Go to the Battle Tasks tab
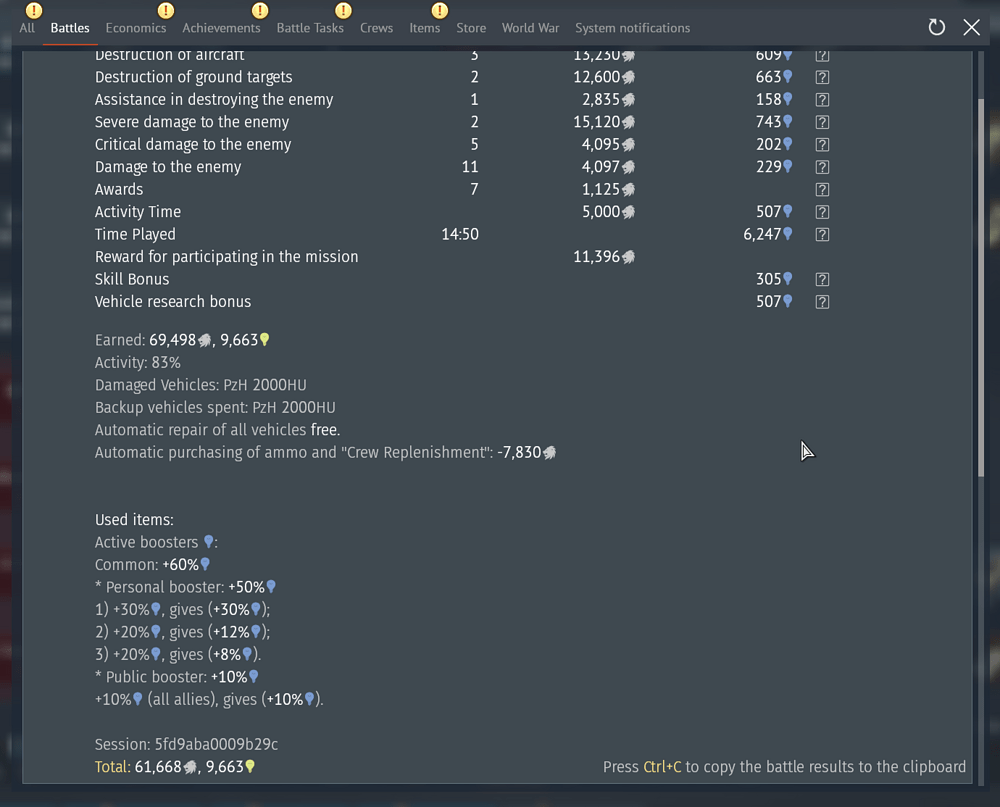Viewport: 1000px width, 807px height. (310, 28)
